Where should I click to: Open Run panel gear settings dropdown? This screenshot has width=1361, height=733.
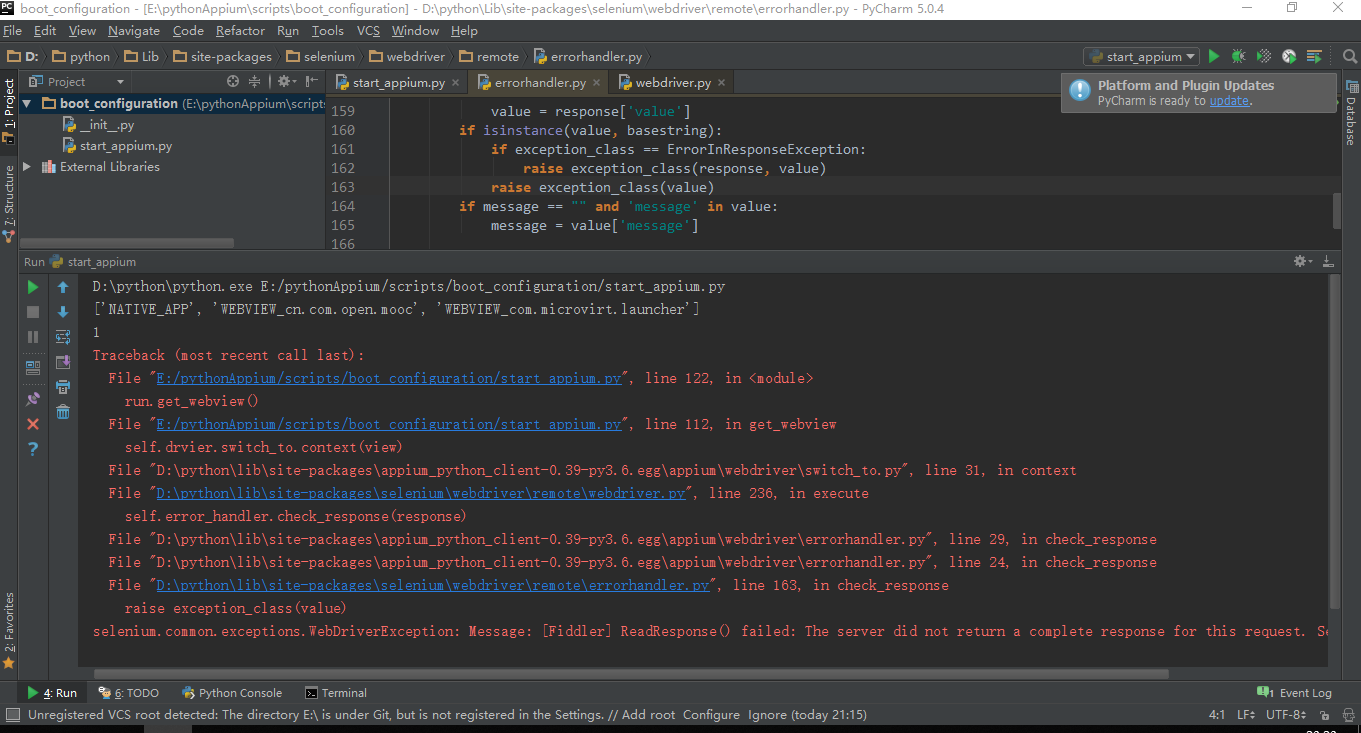[1302, 261]
